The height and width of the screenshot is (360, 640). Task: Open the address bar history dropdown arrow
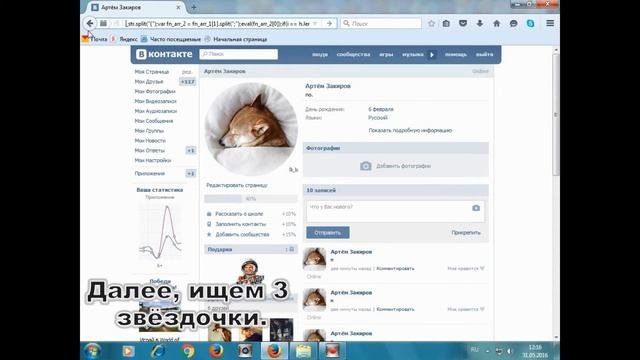(315, 24)
